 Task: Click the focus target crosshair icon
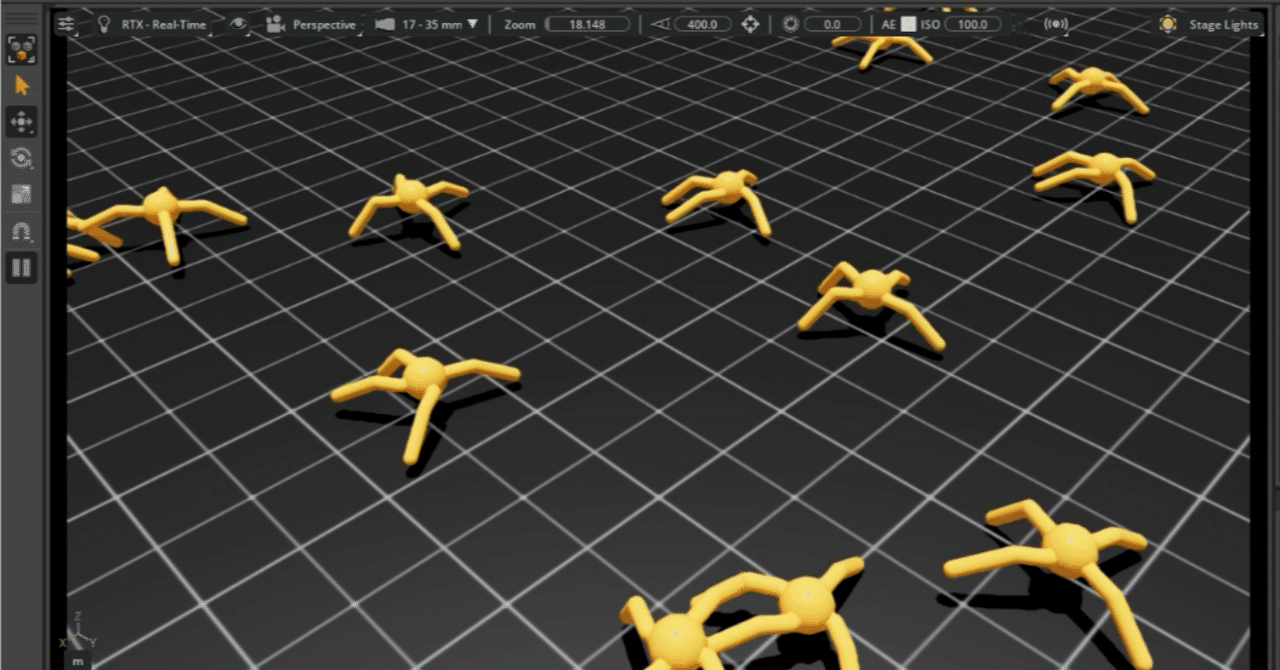pyautogui.click(x=750, y=24)
